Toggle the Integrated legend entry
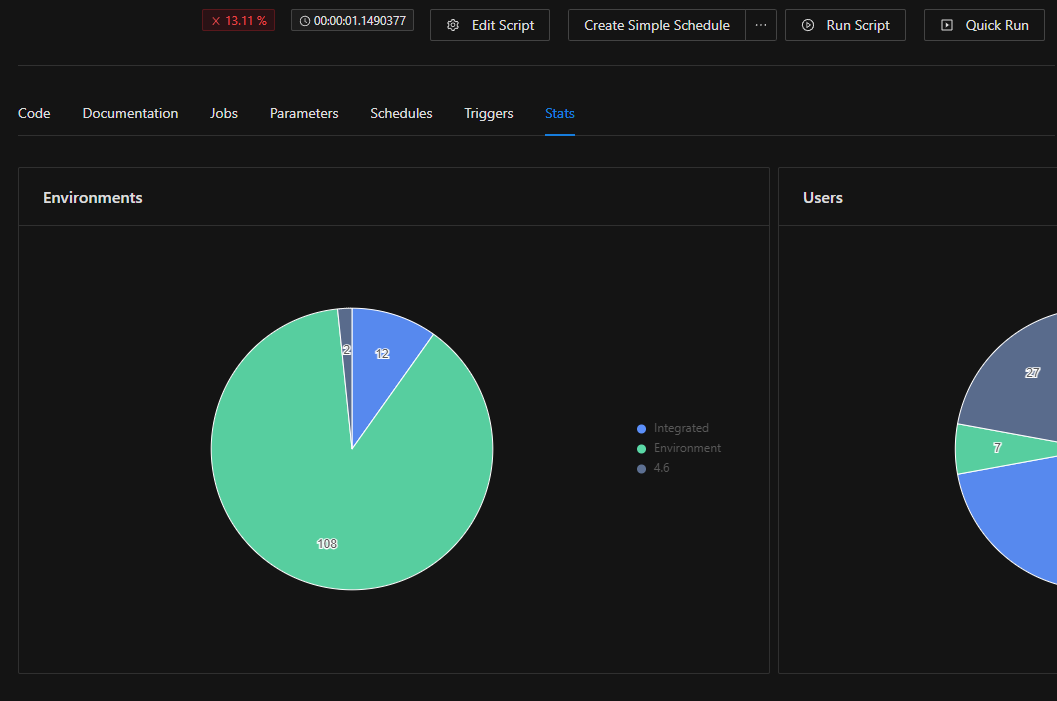The height and width of the screenshot is (701, 1057). [680, 428]
